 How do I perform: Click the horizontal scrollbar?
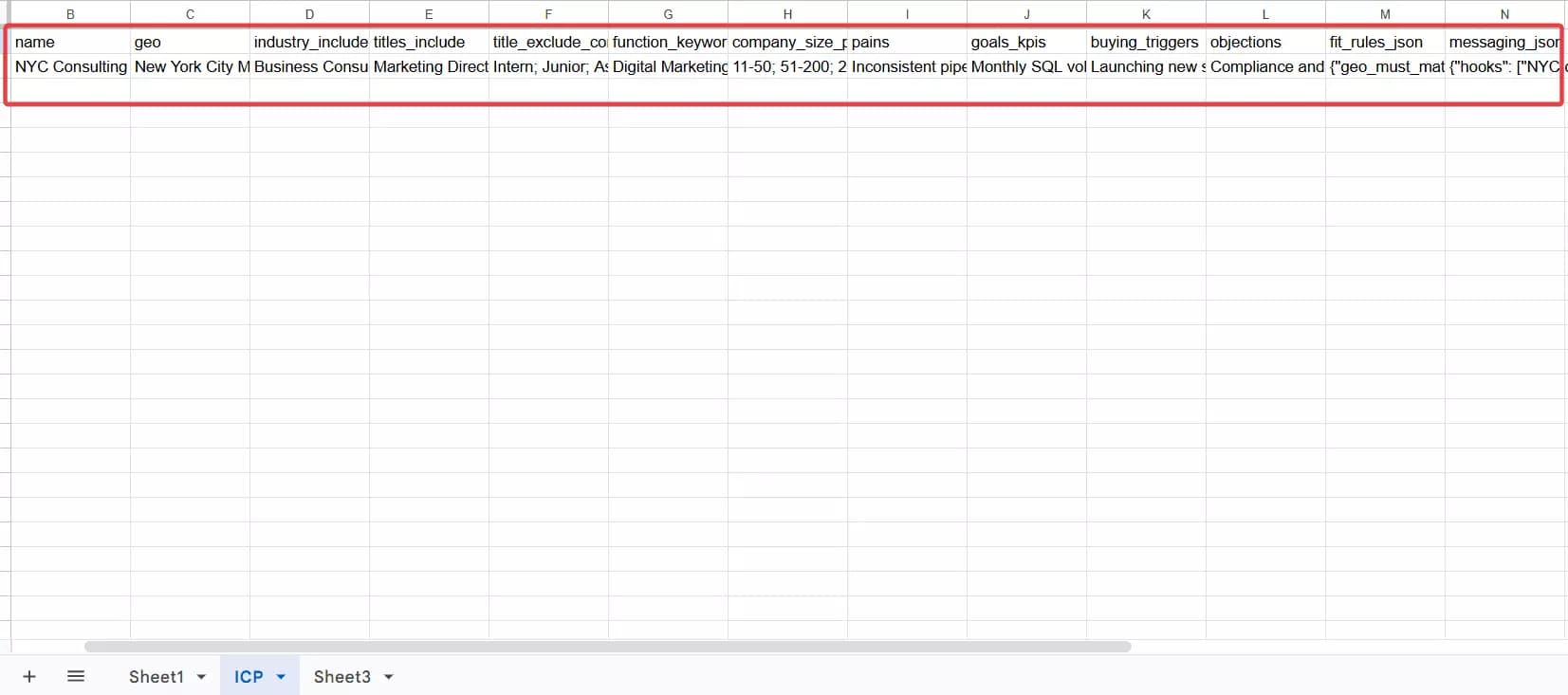click(x=607, y=647)
